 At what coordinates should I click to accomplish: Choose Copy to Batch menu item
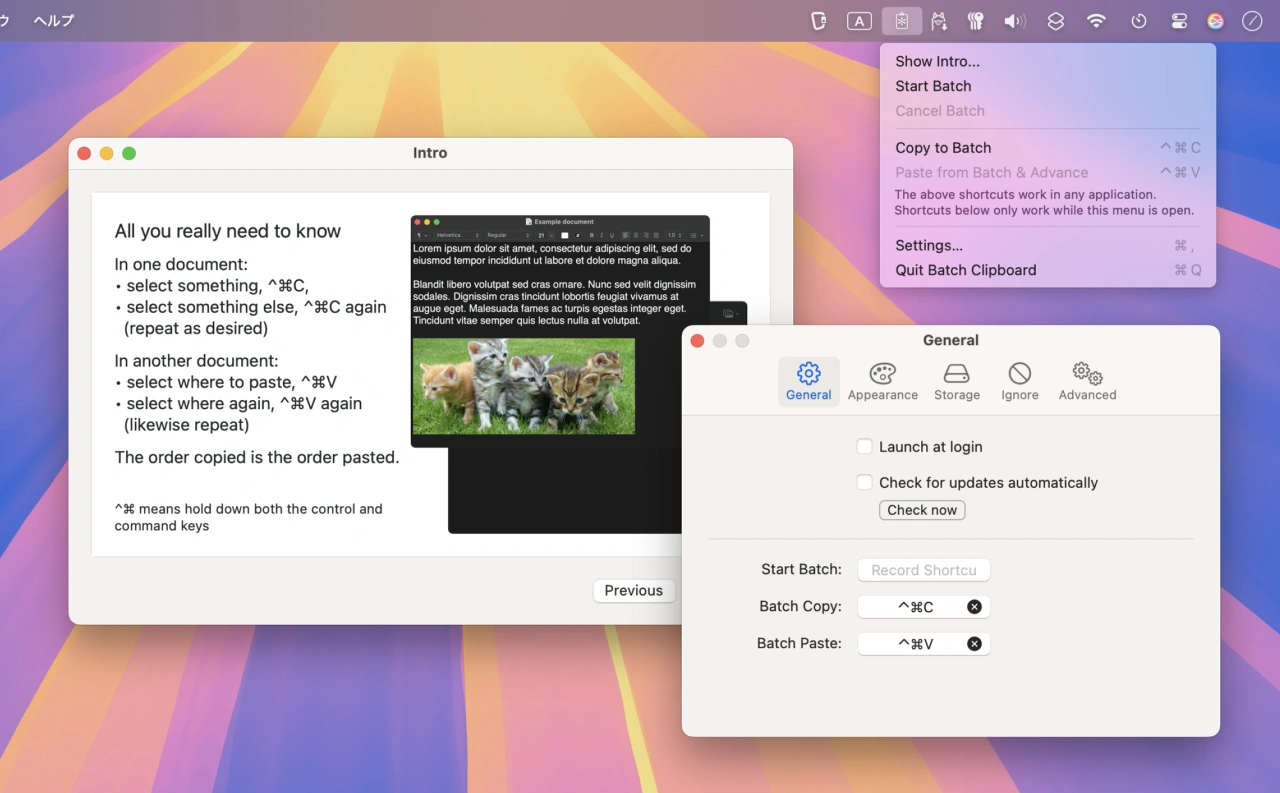(x=943, y=148)
